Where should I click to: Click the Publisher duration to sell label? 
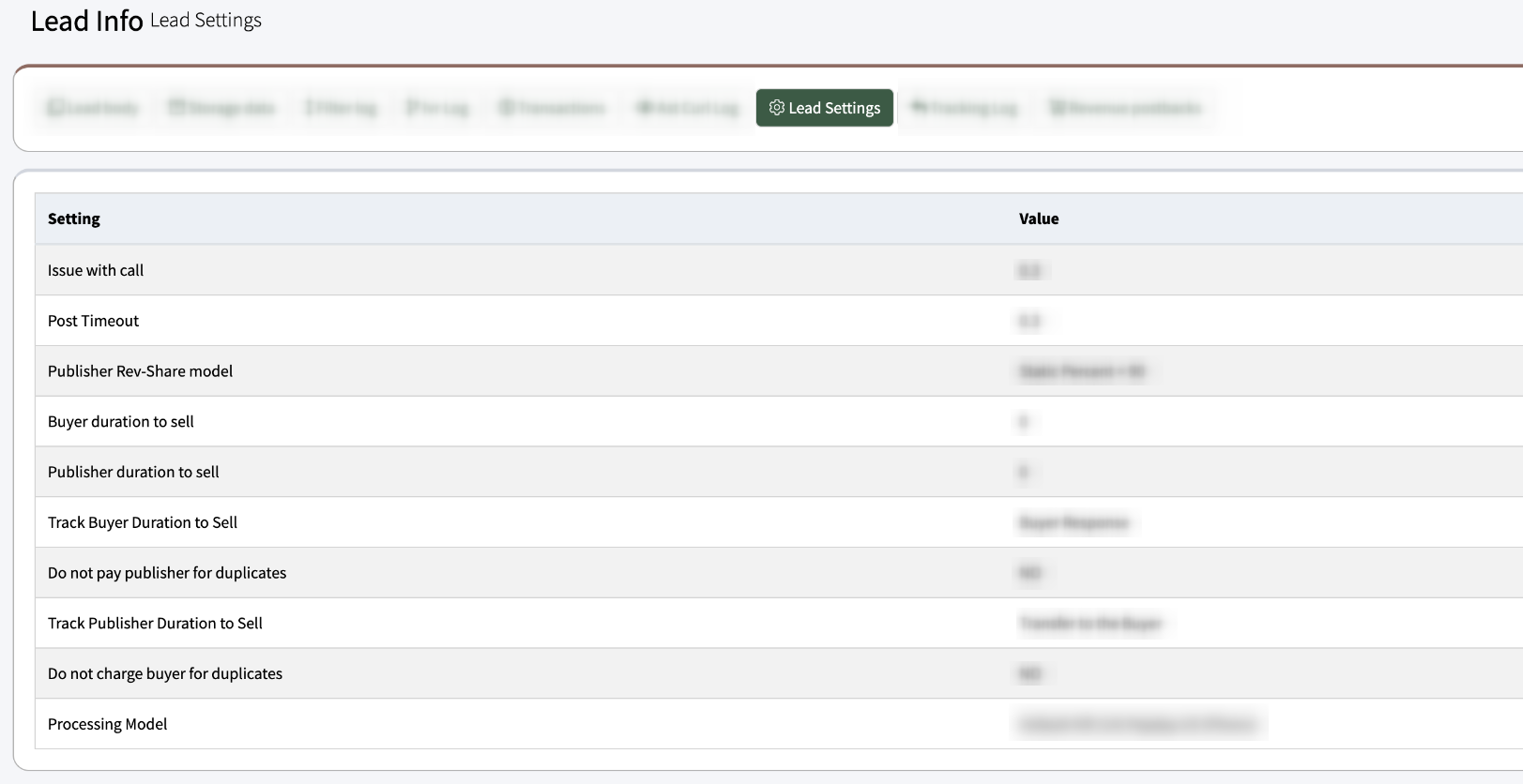click(x=133, y=472)
